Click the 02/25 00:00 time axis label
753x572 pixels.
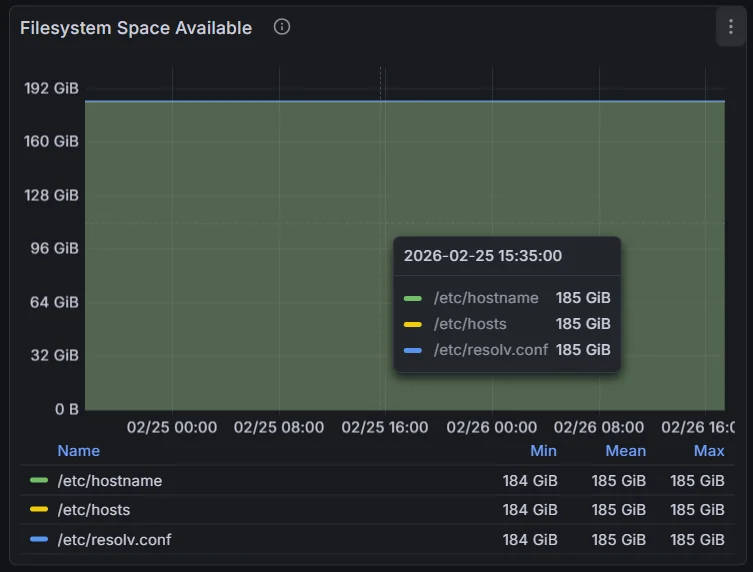pos(172,427)
